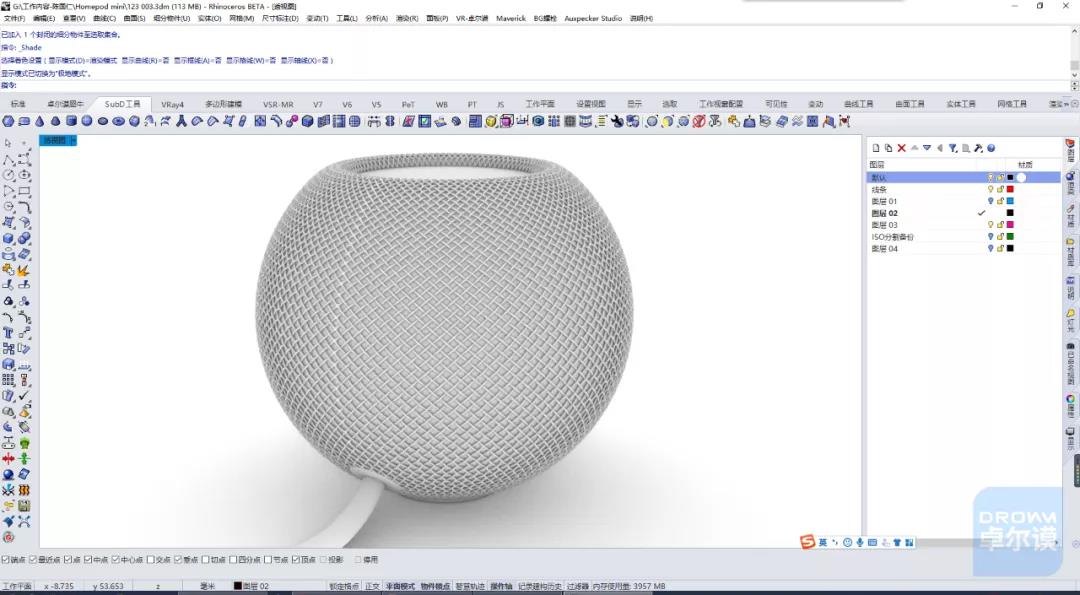
Task: Switch to the 标准 toolbar tab
Action: [x=18, y=105]
